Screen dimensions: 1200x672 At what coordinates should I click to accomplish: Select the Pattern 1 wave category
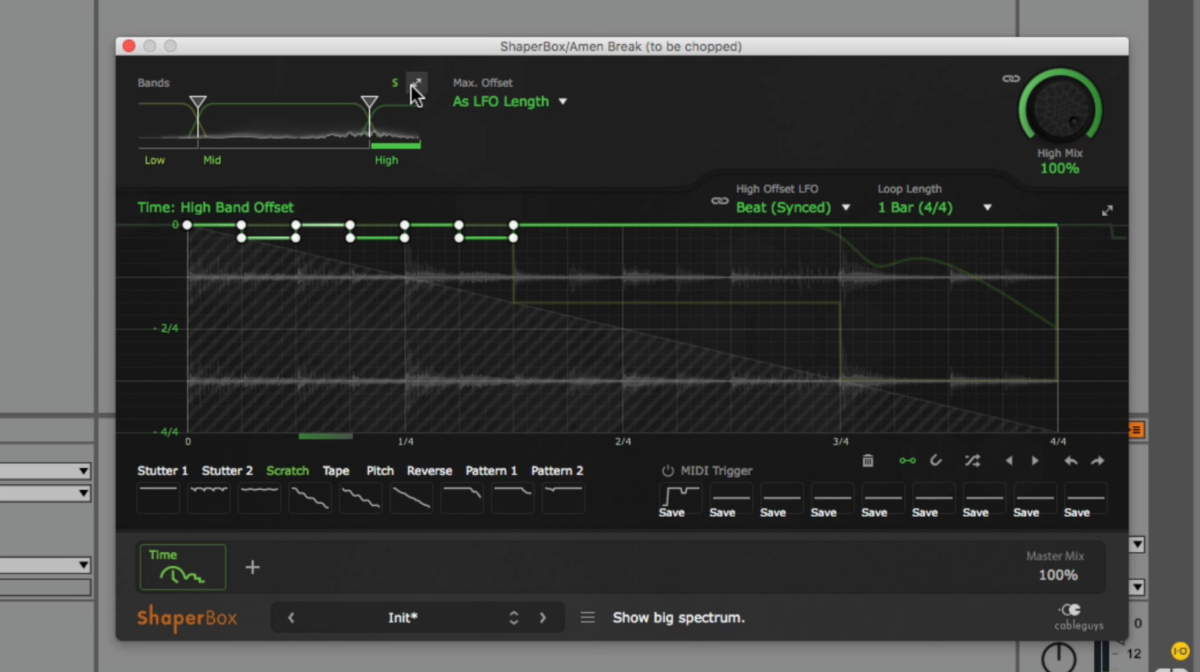[x=492, y=470]
